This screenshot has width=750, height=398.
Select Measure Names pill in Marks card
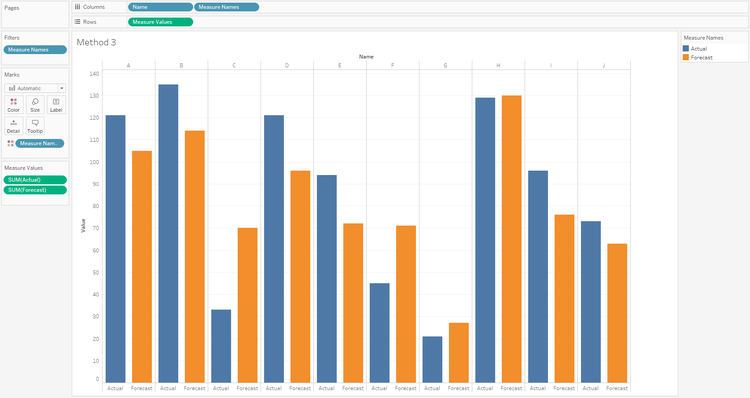40,143
